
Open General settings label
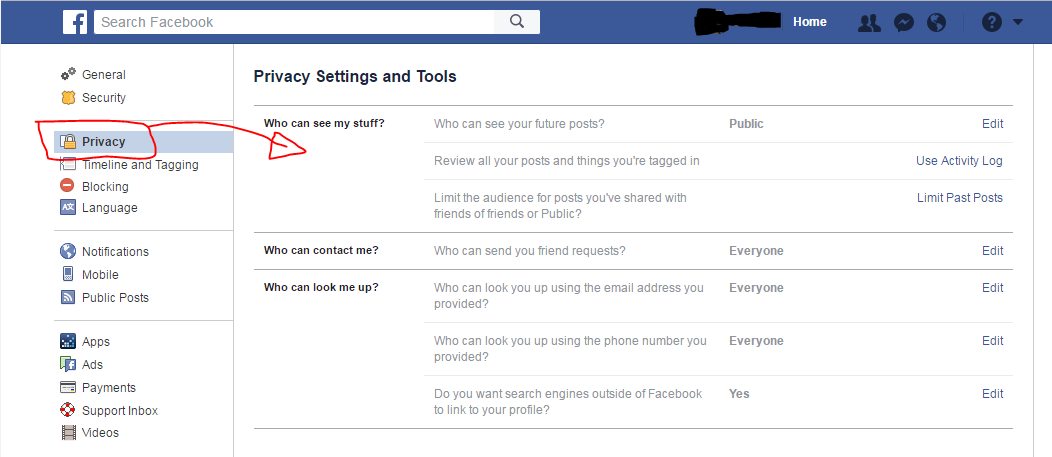[x=104, y=74]
